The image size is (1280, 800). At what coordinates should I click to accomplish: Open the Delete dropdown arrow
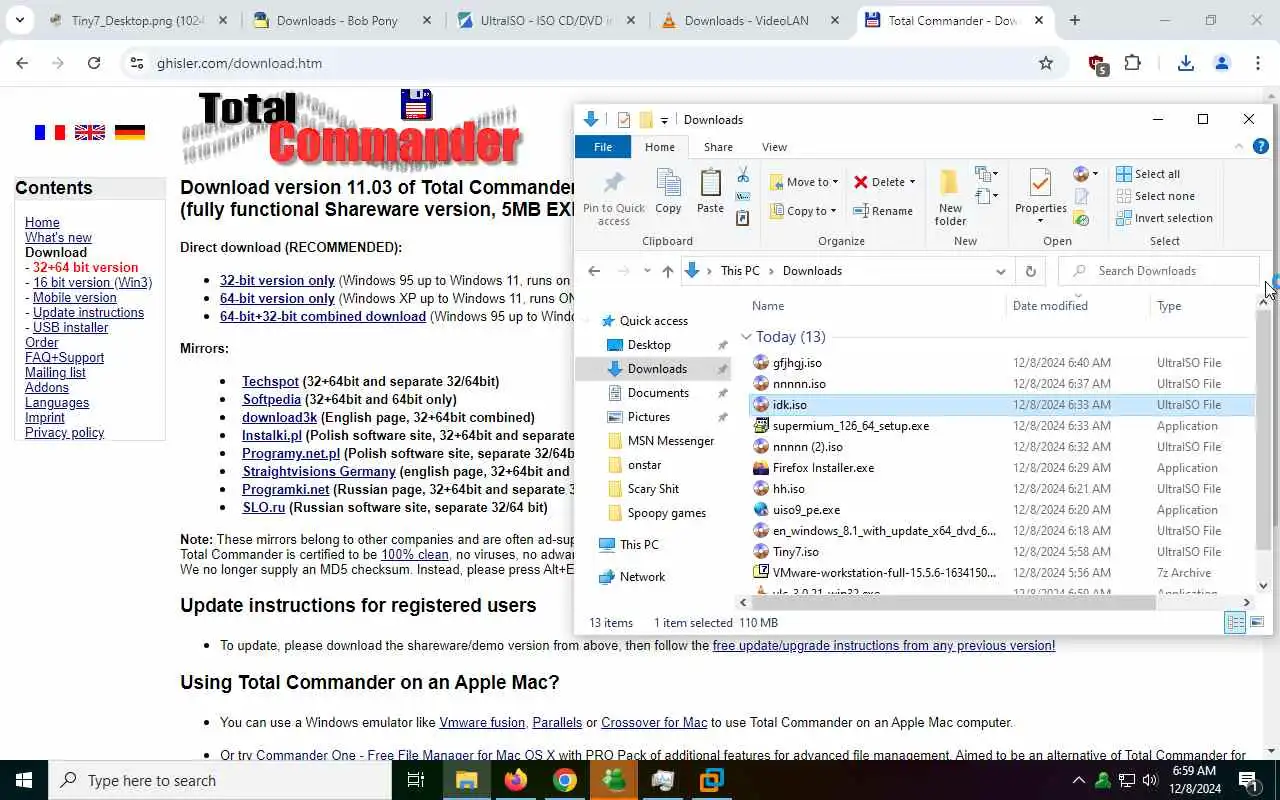912,182
